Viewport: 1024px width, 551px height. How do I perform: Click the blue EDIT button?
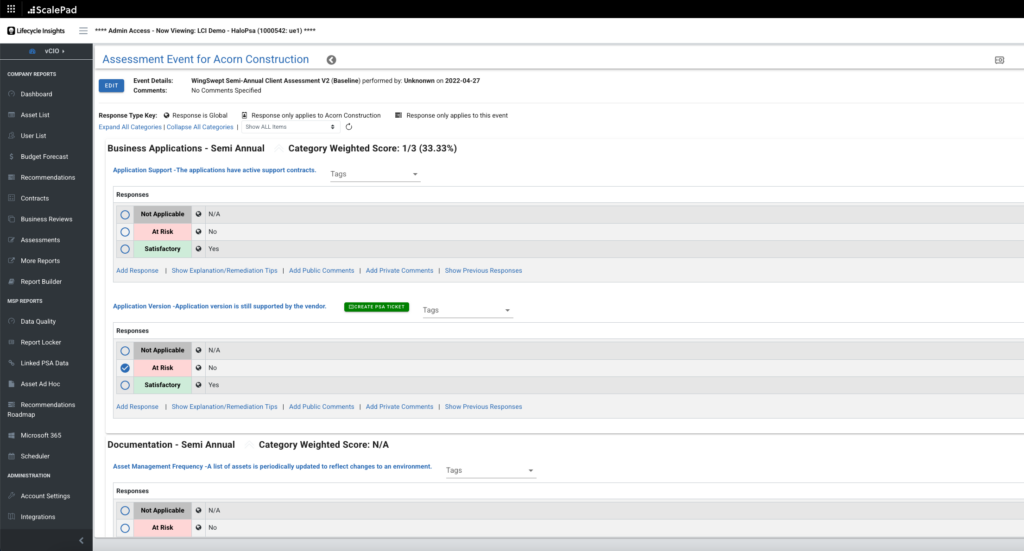point(112,86)
